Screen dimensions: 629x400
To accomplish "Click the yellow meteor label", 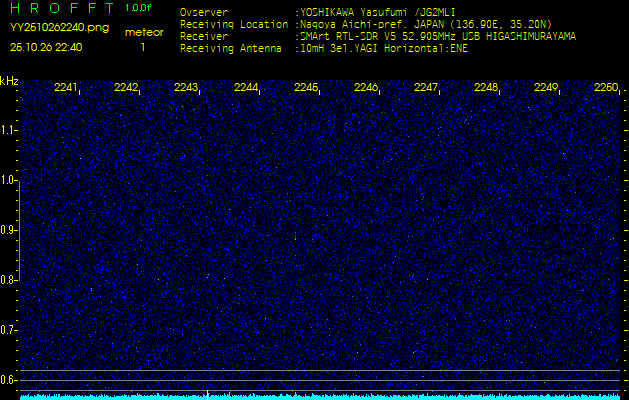I will click(144, 32).
